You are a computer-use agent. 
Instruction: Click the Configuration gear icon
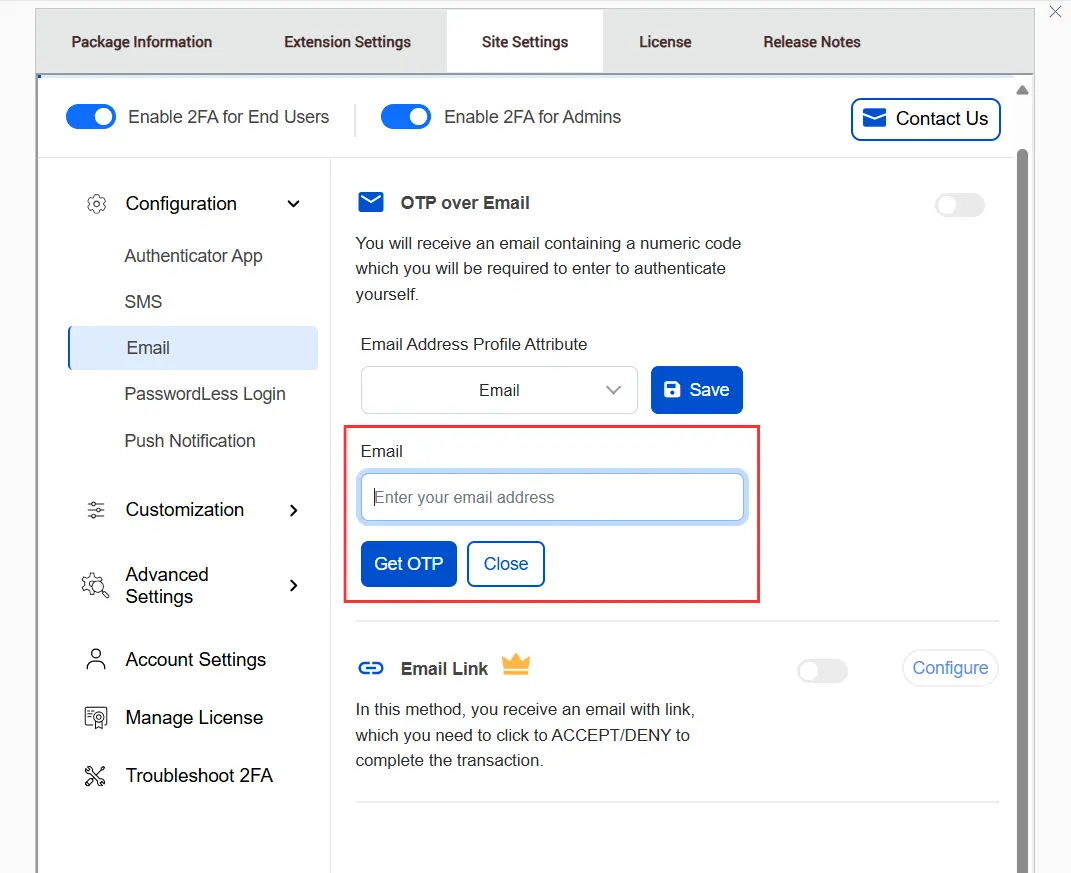96,204
